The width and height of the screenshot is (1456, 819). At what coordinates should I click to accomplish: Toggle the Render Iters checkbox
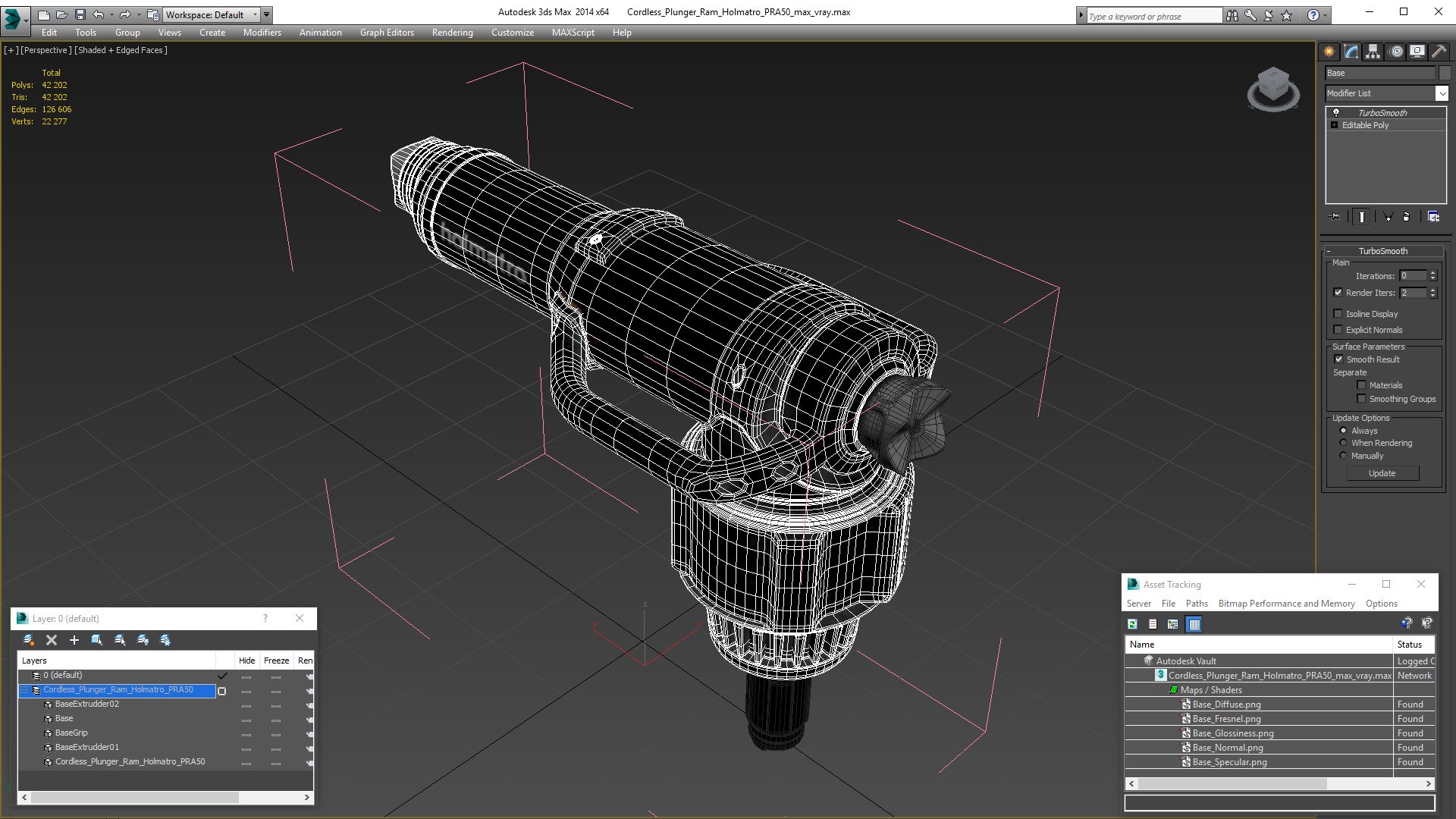tap(1338, 293)
